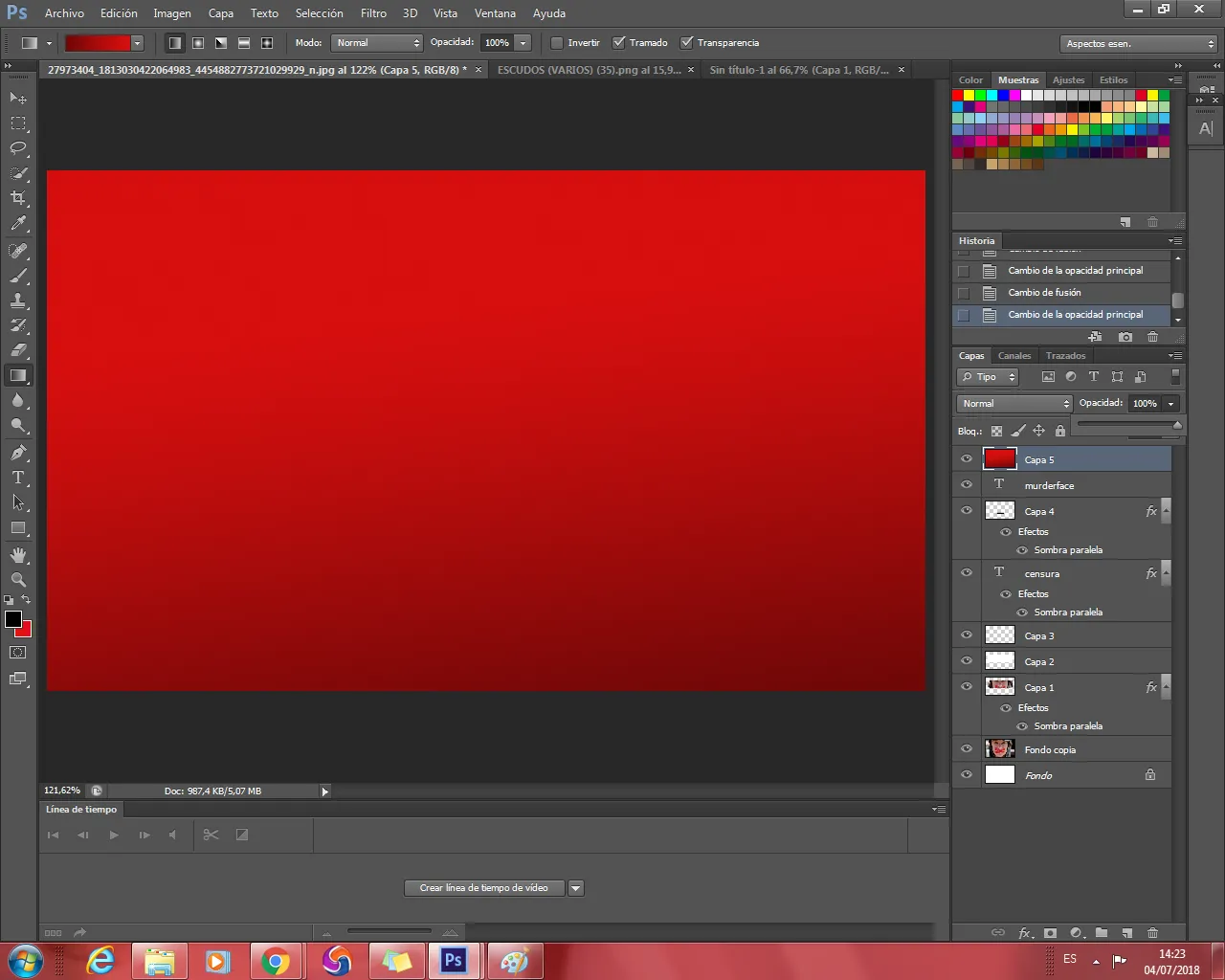The height and width of the screenshot is (980, 1225).
Task: Open Chrome from the Windows taskbar
Action: coord(277,961)
